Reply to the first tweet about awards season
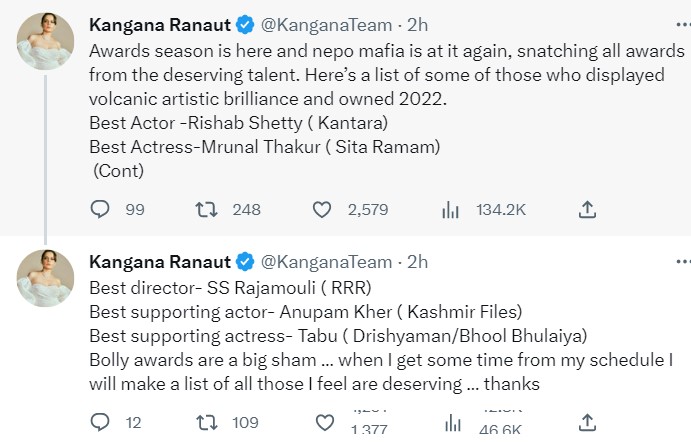691x442 pixels. click(x=100, y=209)
